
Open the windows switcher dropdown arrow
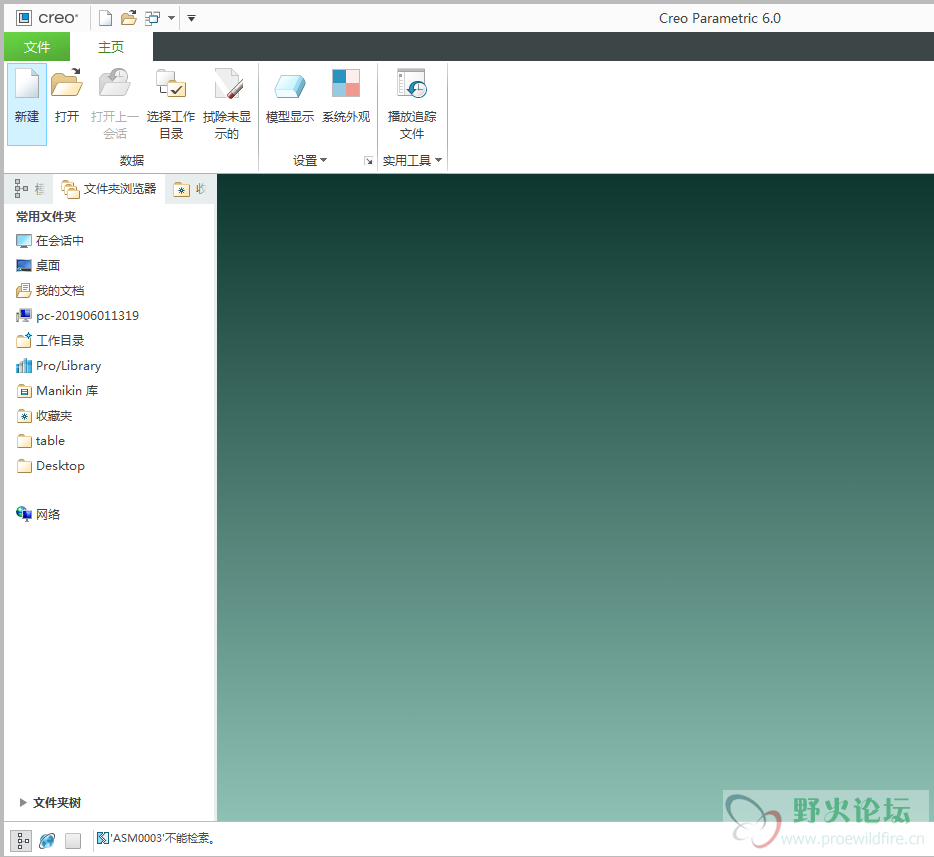tap(172, 18)
